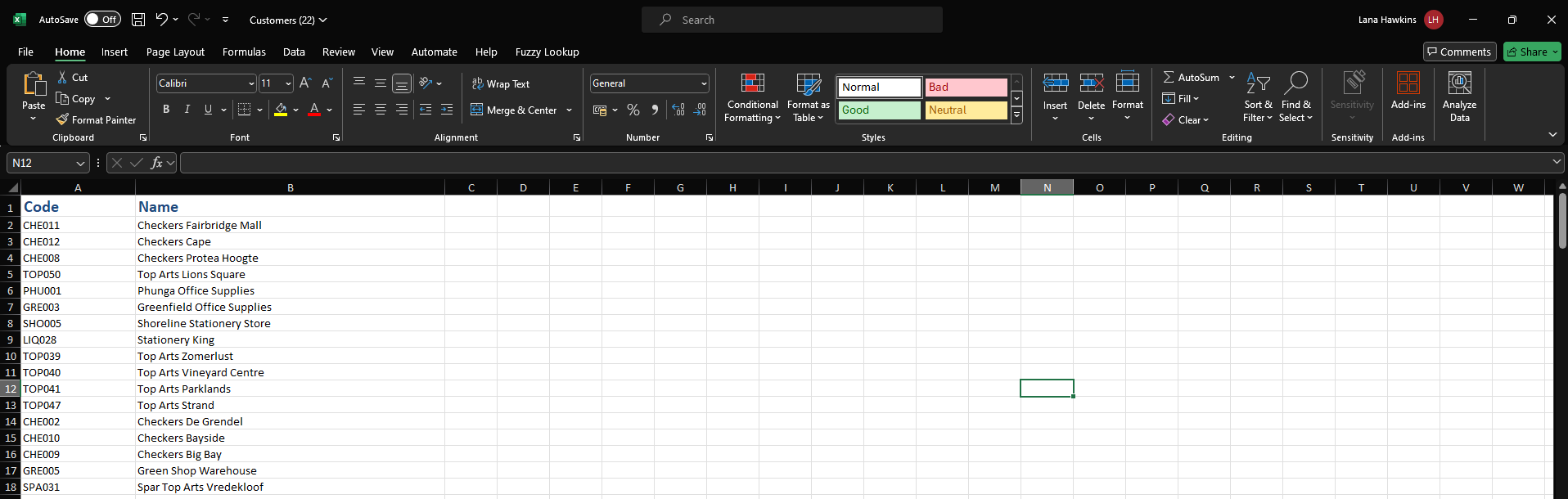Open the font name dropdown showing Calibri
This screenshot has width=1568, height=499.
pos(251,83)
